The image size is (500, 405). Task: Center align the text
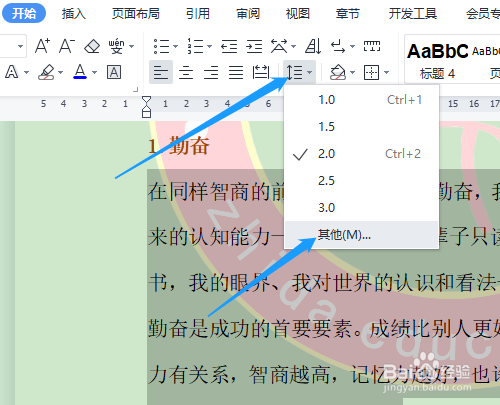click(186, 72)
